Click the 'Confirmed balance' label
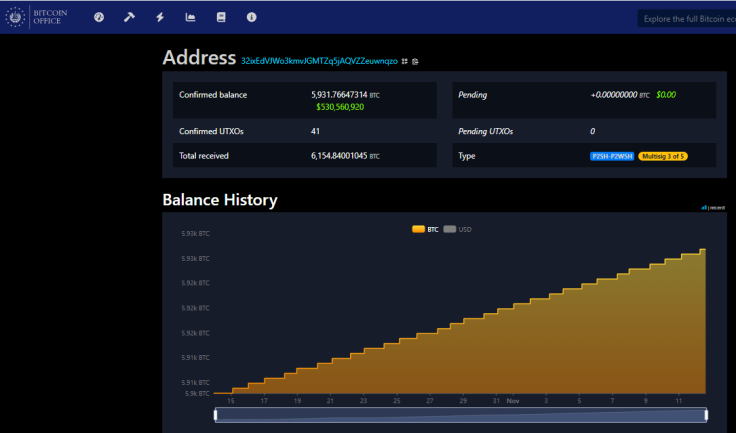Image resolution: width=736 pixels, height=433 pixels. [x=213, y=95]
